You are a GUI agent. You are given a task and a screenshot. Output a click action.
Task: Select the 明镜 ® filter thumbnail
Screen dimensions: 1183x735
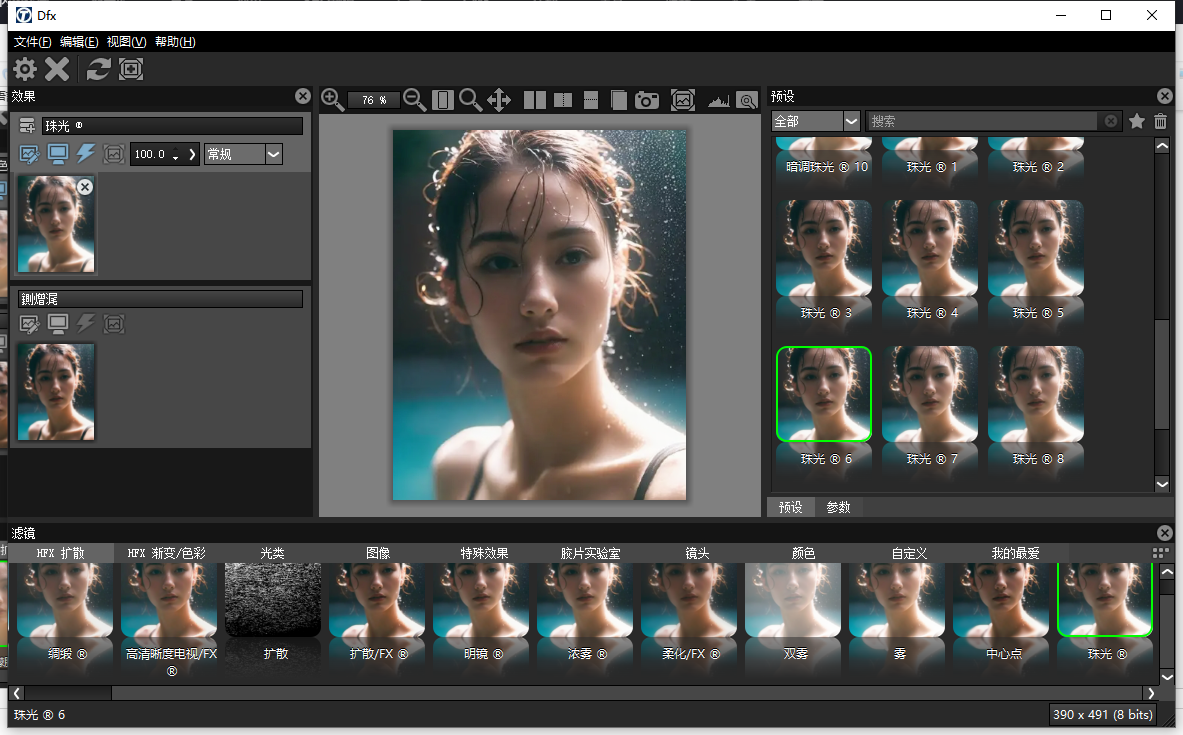pyautogui.click(x=481, y=600)
